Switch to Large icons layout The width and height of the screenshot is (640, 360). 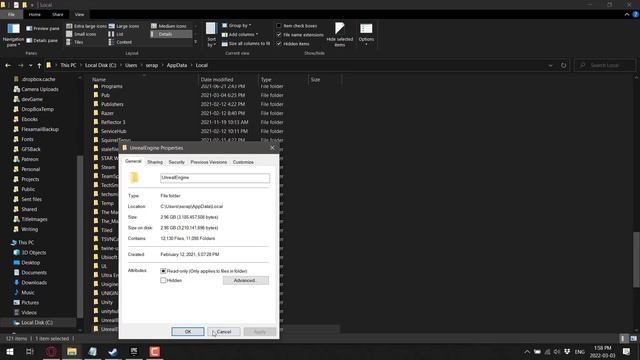point(124,26)
